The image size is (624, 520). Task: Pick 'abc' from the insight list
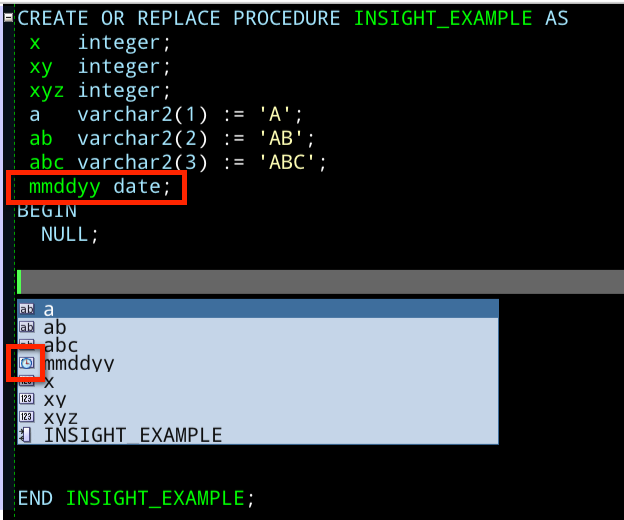click(x=257, y=345)
